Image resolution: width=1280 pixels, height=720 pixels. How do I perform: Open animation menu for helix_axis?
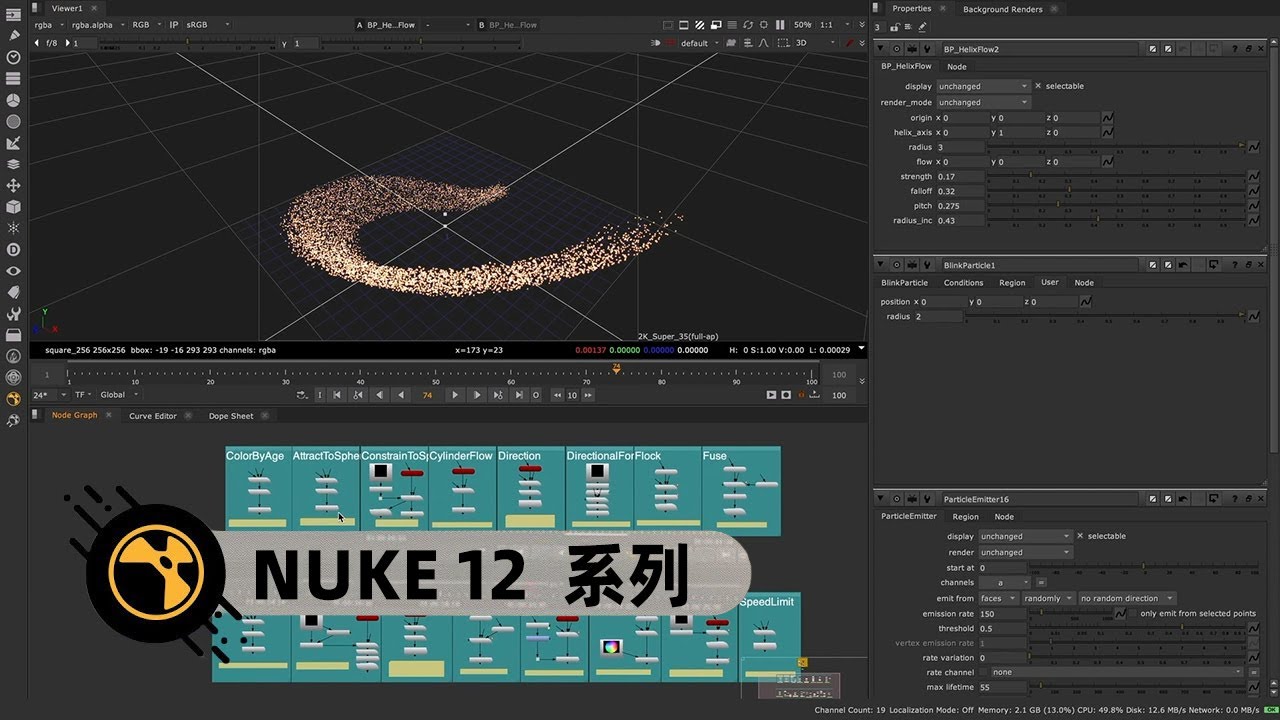point(1108,132)
